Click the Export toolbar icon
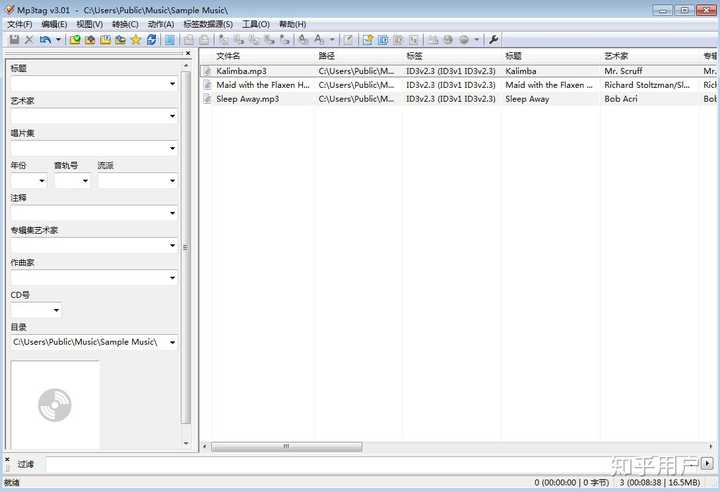This screenshot has height=492, width=720. (367, 40)
